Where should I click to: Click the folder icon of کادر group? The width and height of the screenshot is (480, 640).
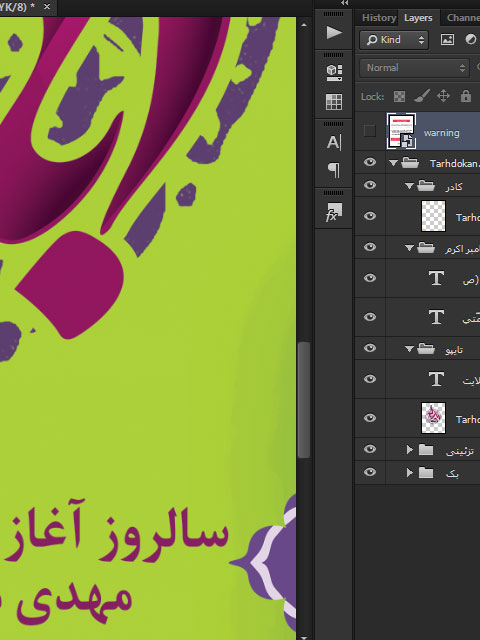[426, 186]
